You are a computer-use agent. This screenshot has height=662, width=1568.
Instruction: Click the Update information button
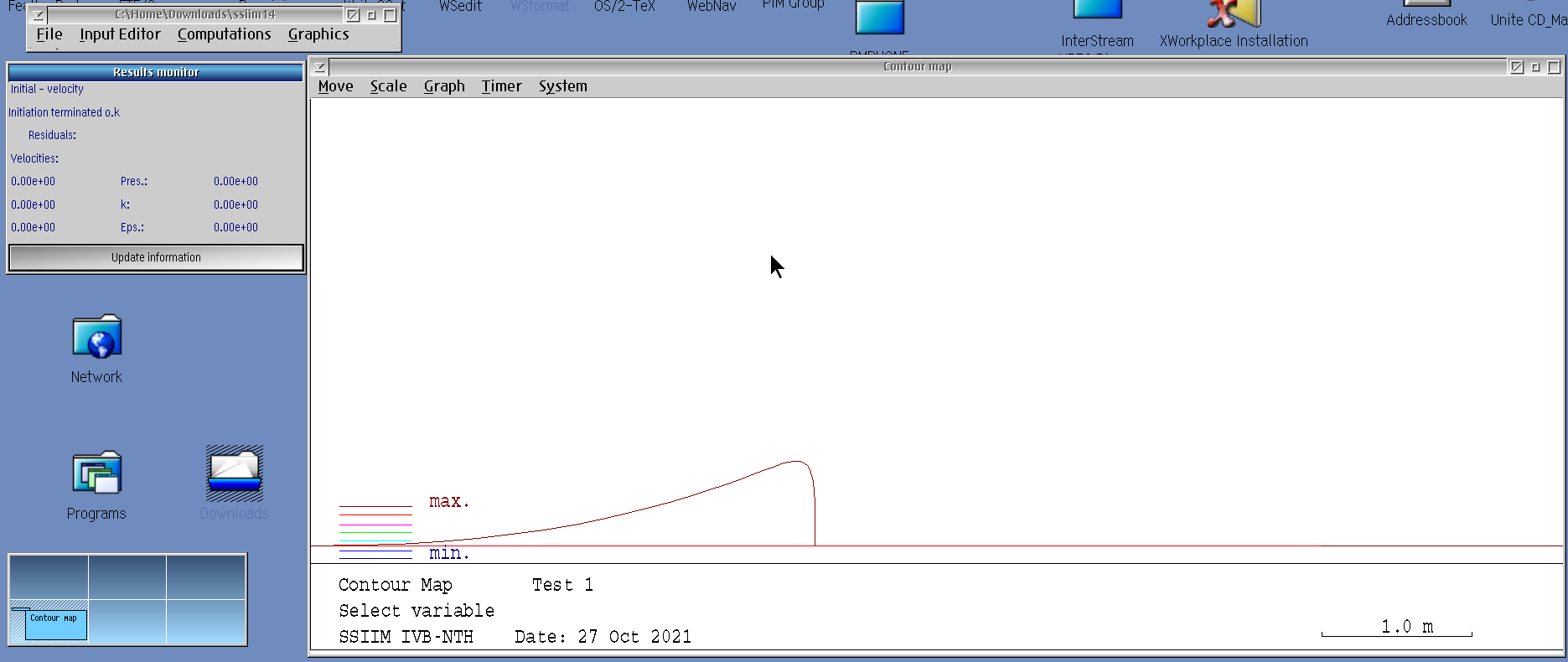pos(156,257)
